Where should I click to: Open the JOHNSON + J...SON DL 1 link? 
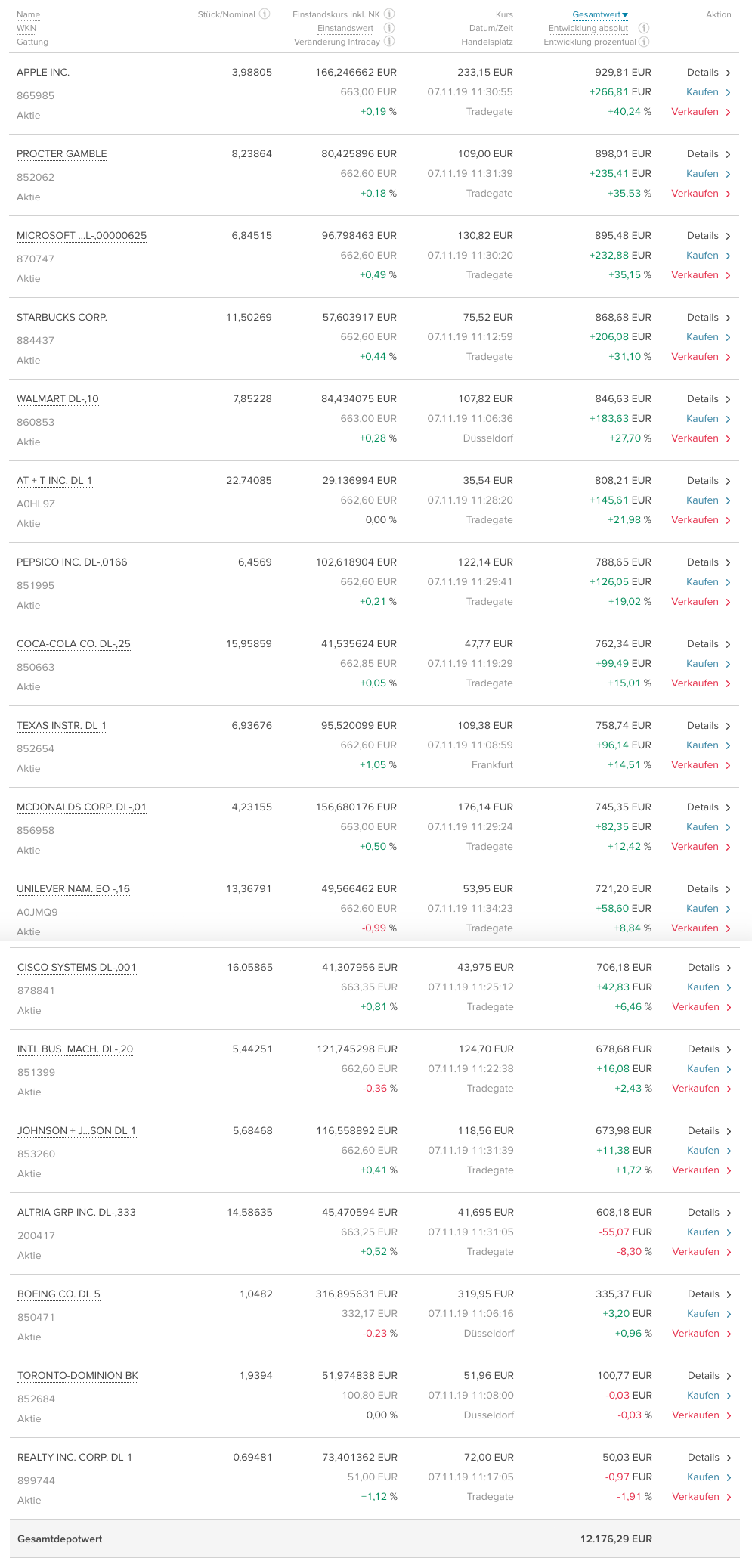(x=76, y=1131)
